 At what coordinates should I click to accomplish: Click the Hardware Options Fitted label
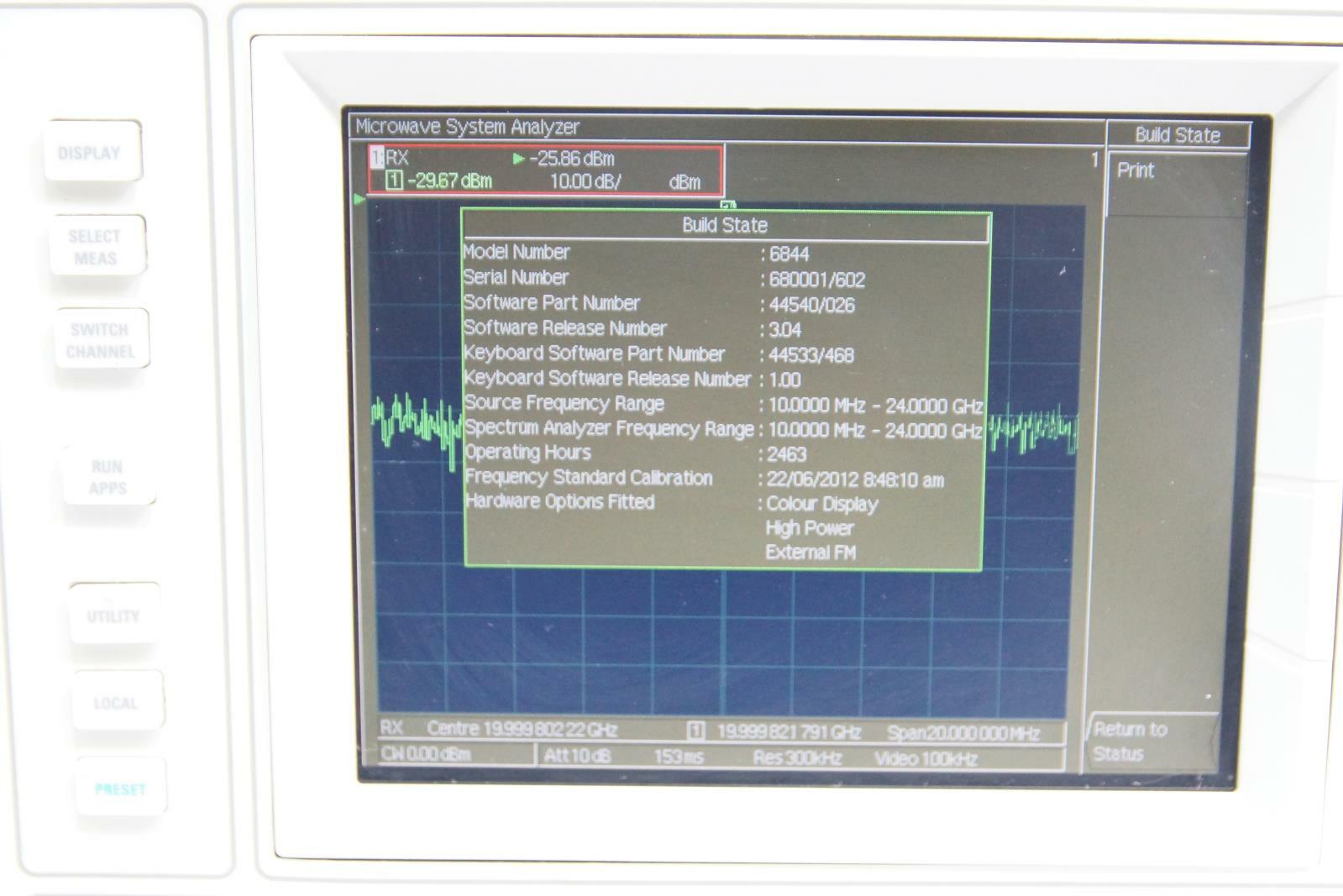coord(560,501)
